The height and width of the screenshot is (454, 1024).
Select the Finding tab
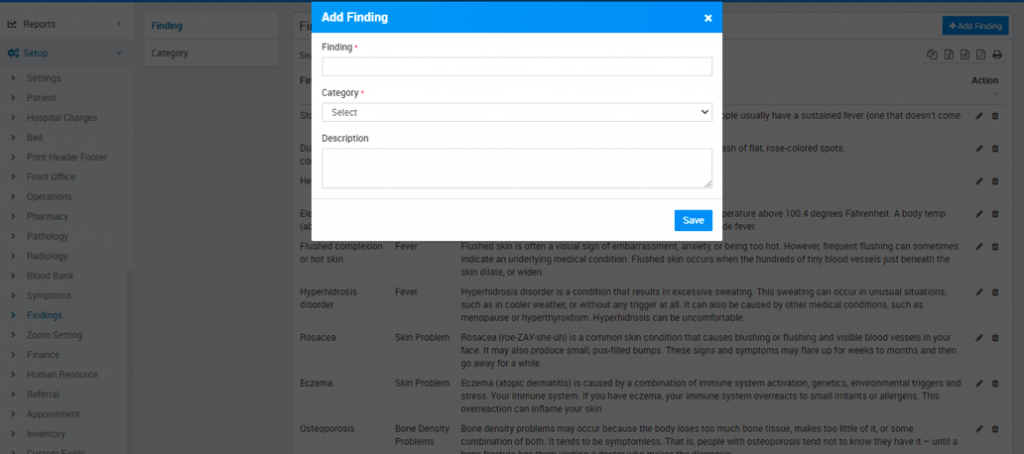coord(167,25)
